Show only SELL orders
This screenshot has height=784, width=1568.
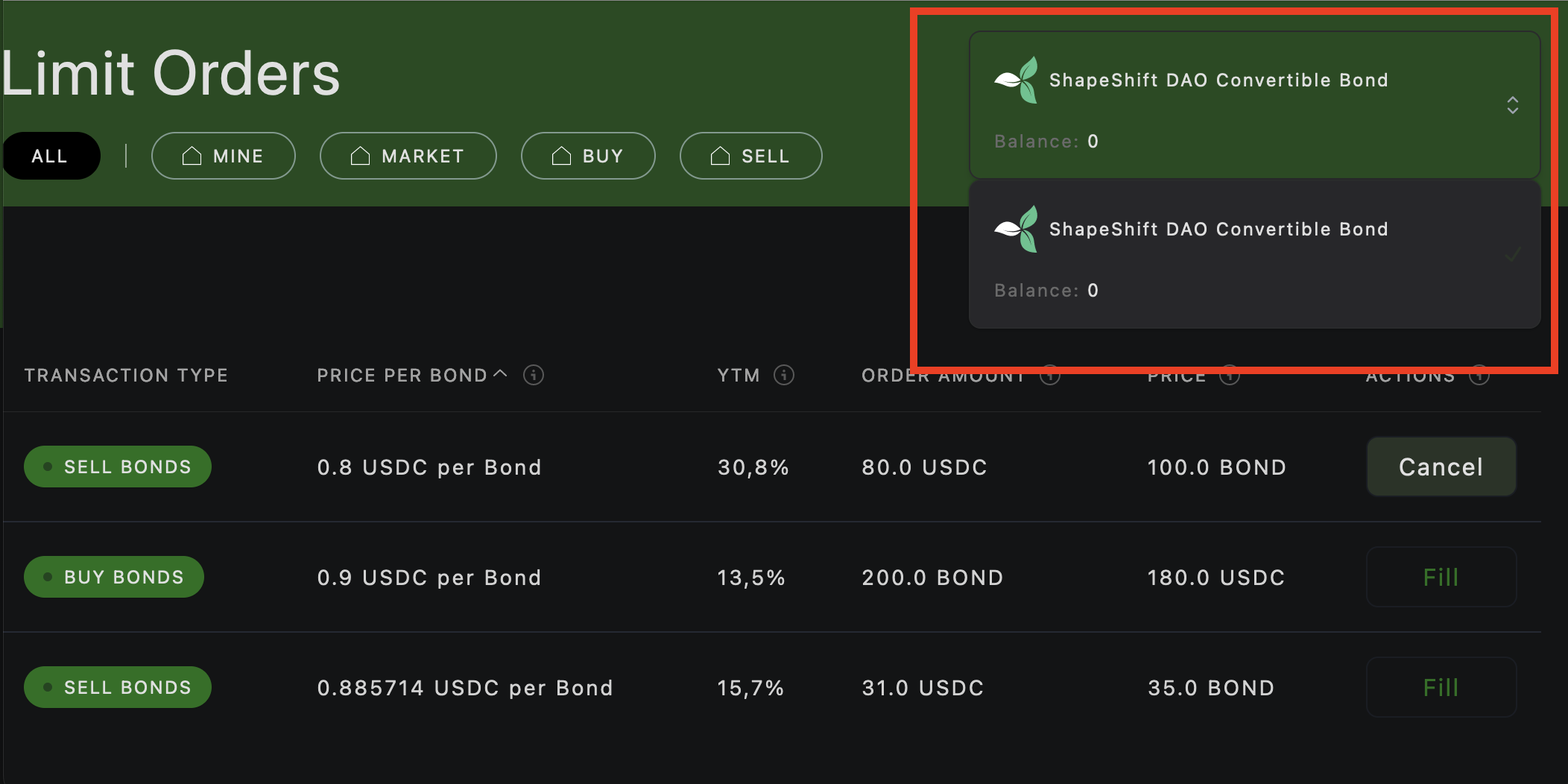[x=750, y=156]
